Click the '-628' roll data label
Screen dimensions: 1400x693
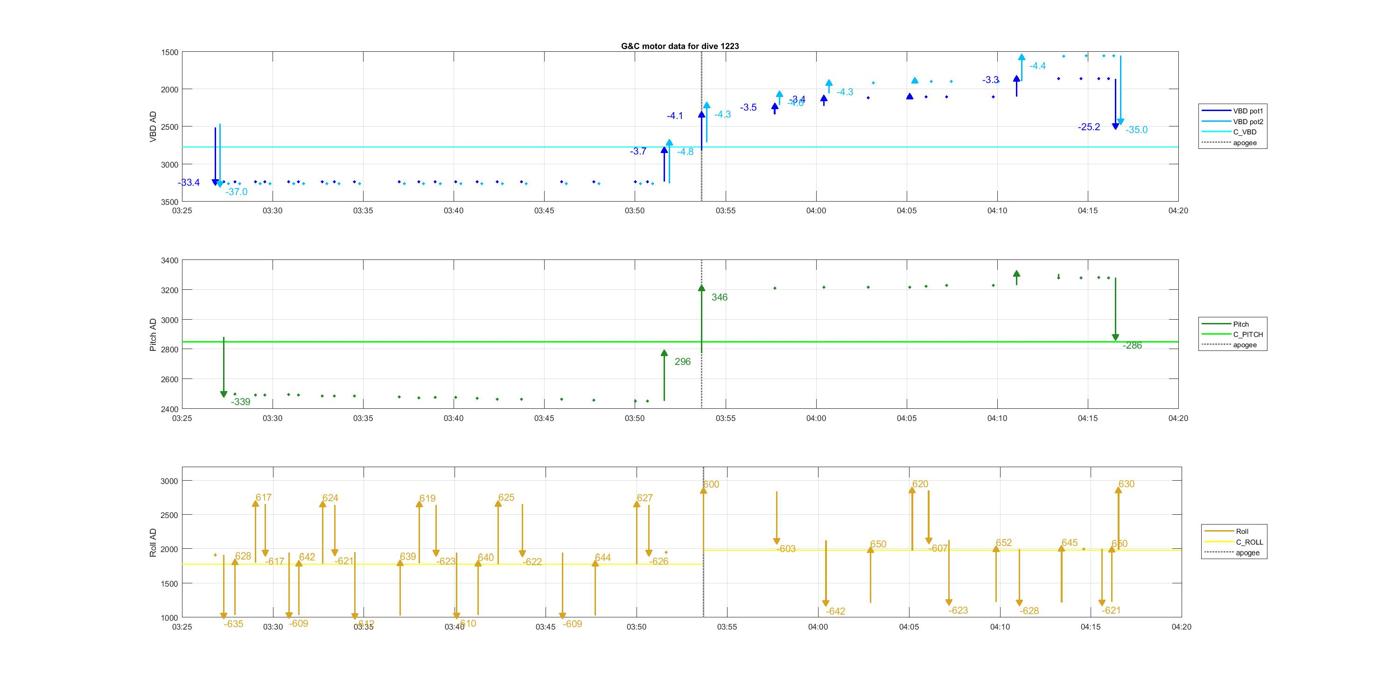pos(1029,611)
